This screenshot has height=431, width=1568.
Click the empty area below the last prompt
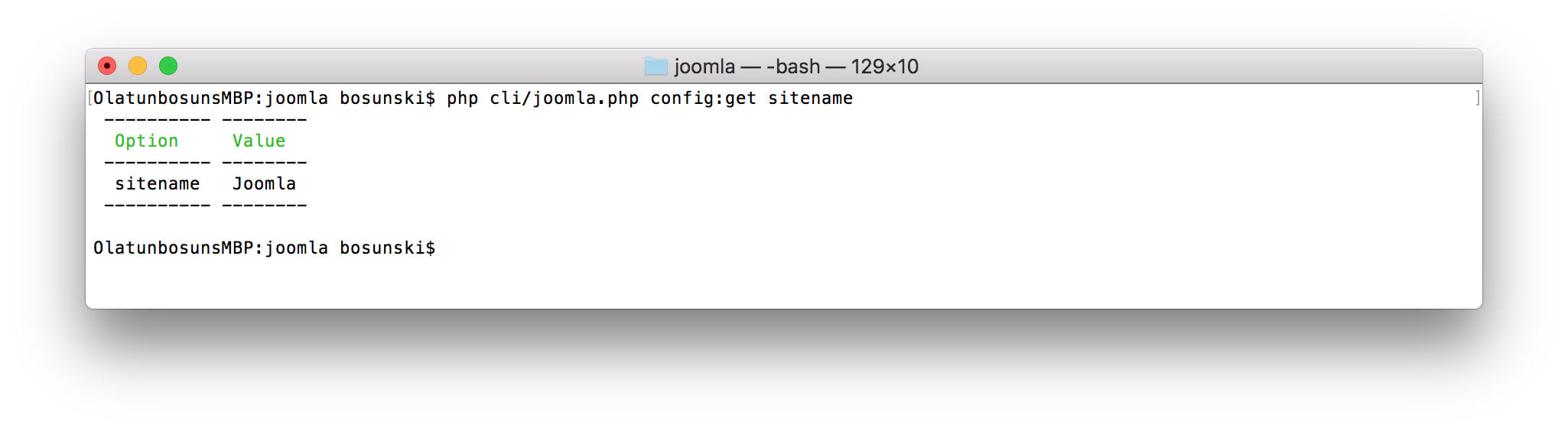coord(765,283)
